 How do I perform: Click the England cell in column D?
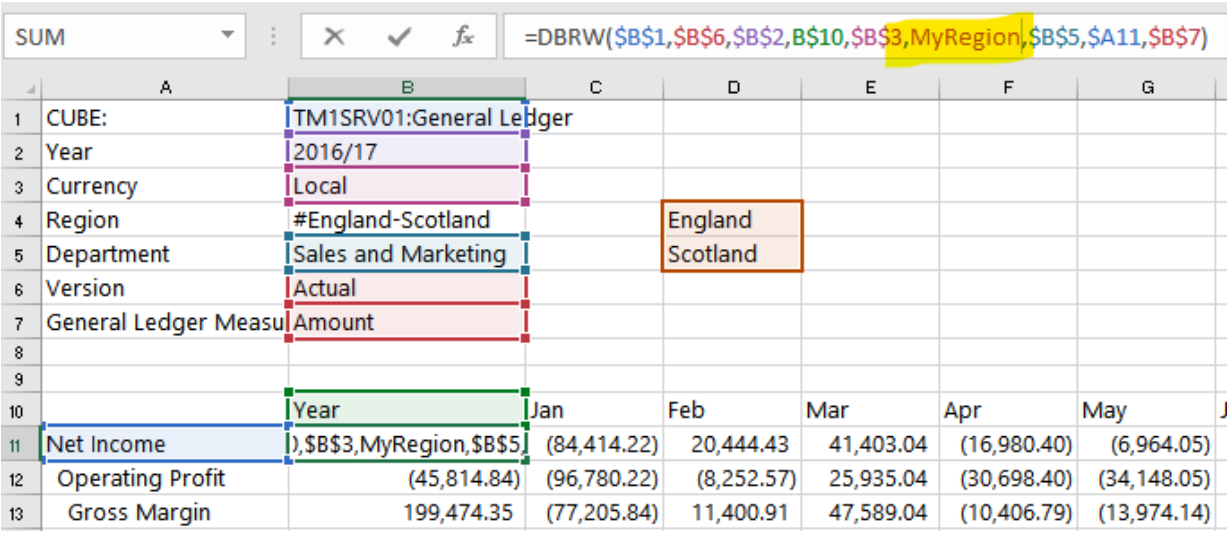click(732, 220)
